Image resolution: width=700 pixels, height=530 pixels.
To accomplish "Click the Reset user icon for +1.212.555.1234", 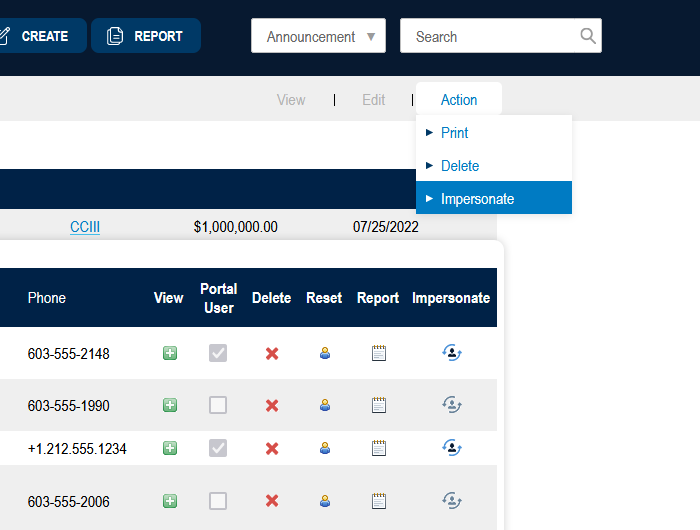I will 324,448.
